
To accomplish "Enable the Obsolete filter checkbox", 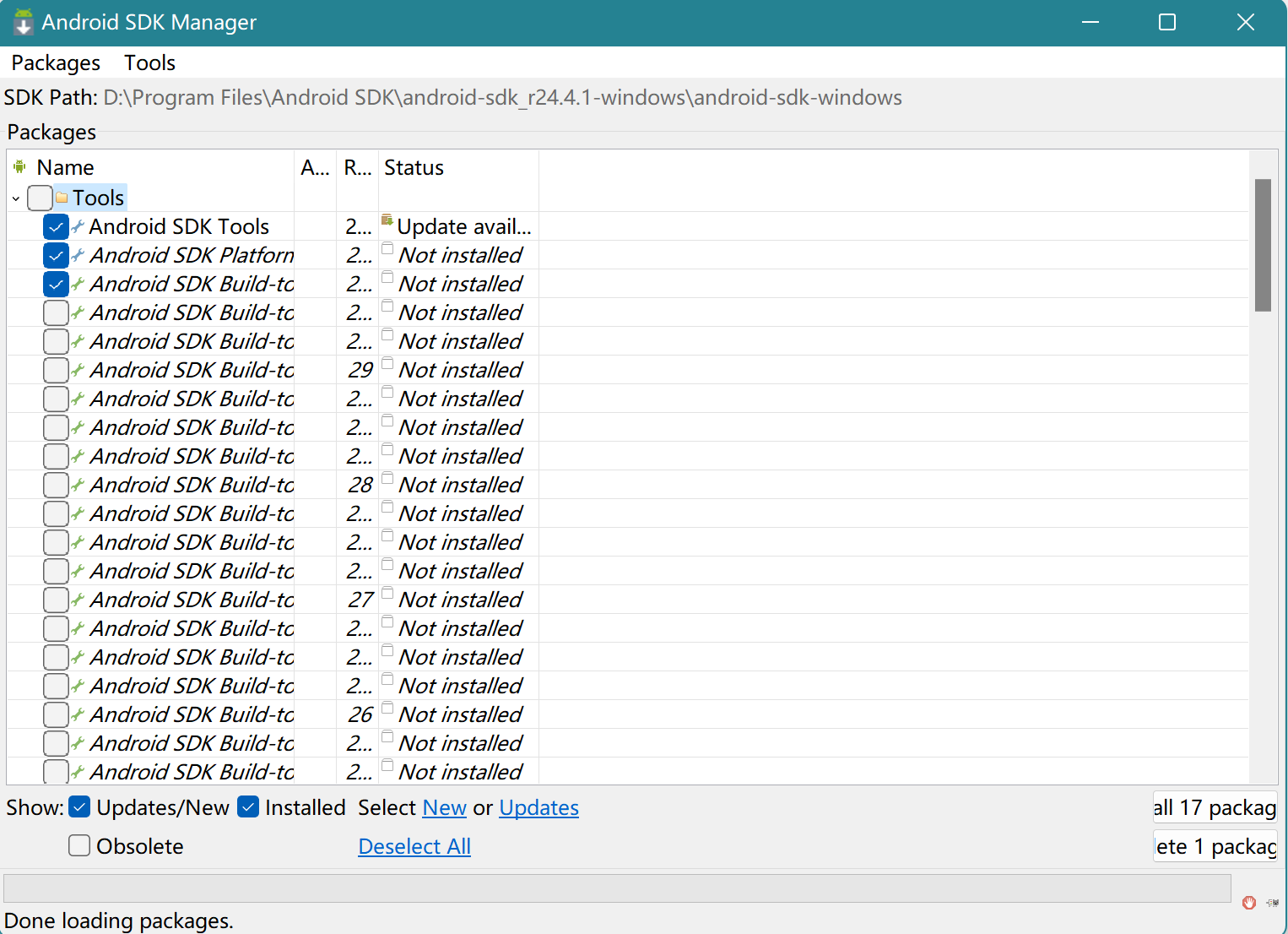I will [x=78, y=845].
